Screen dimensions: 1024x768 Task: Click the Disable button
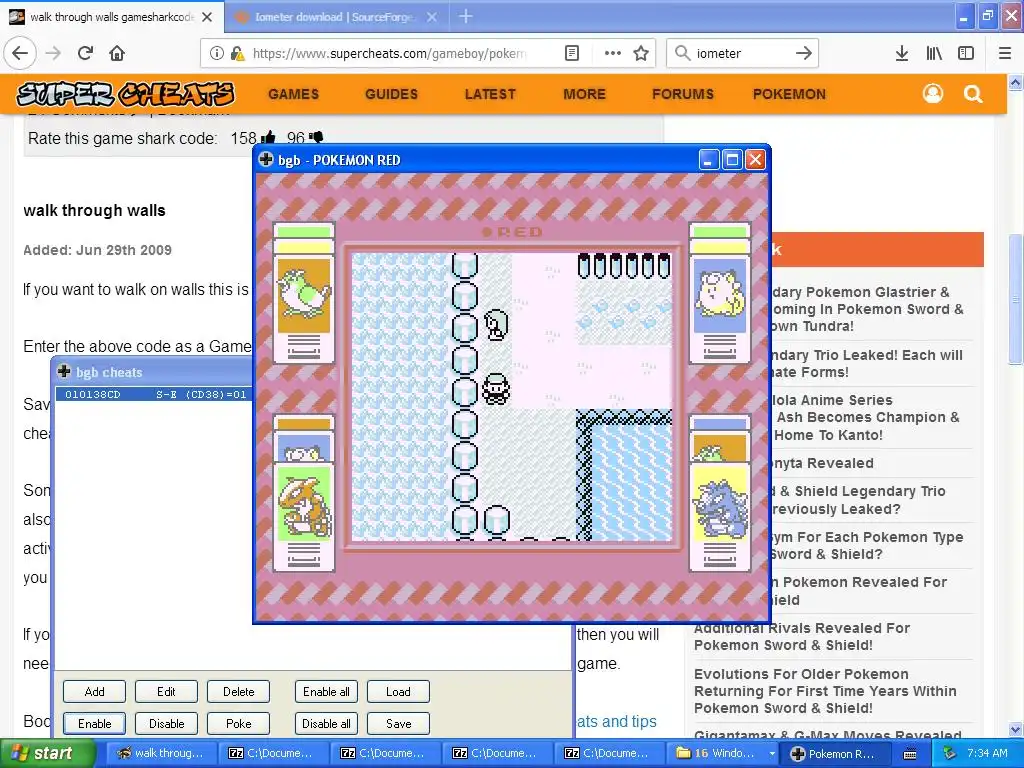coord(167,724)
